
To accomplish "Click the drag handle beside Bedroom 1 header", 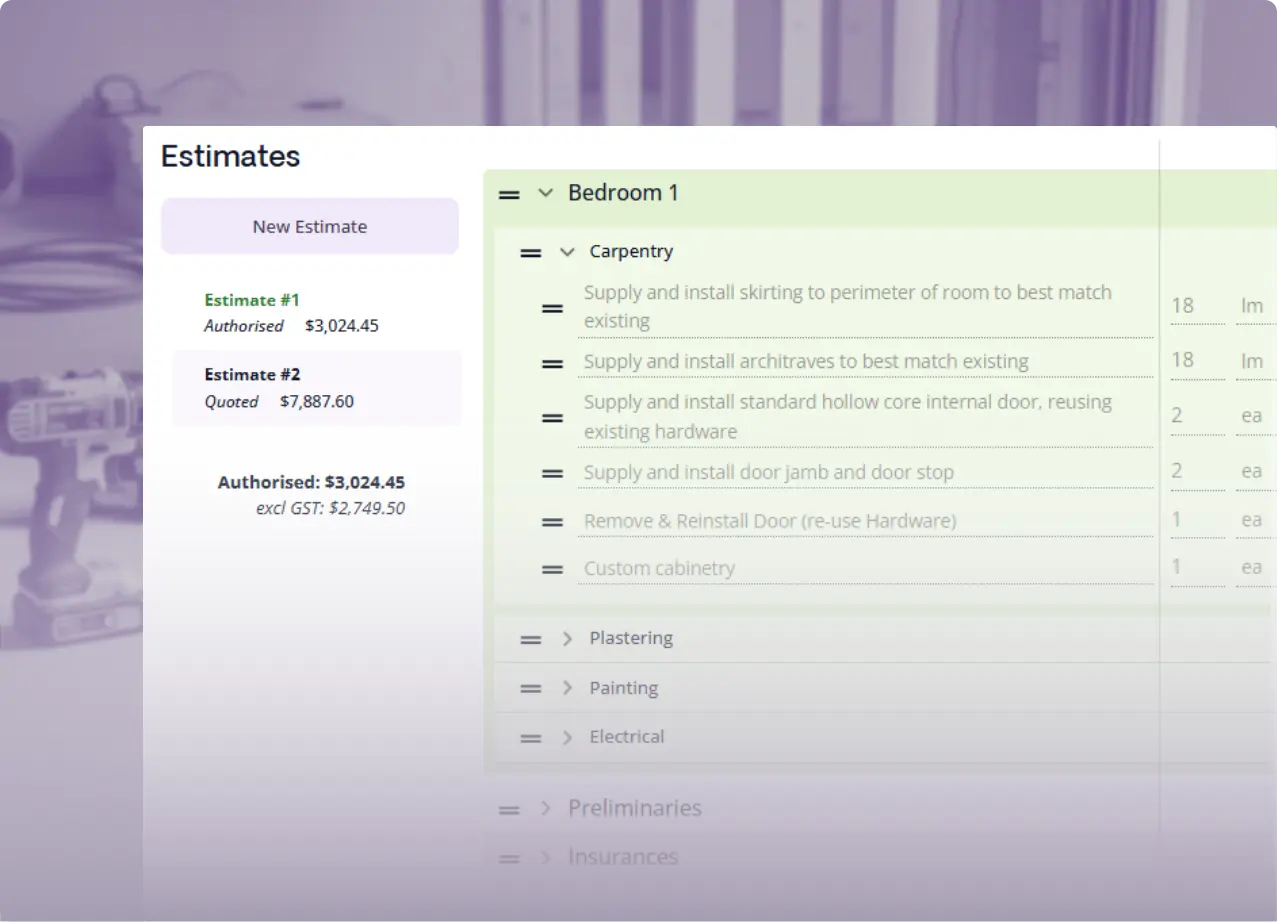I will click(x=509, y=194).
